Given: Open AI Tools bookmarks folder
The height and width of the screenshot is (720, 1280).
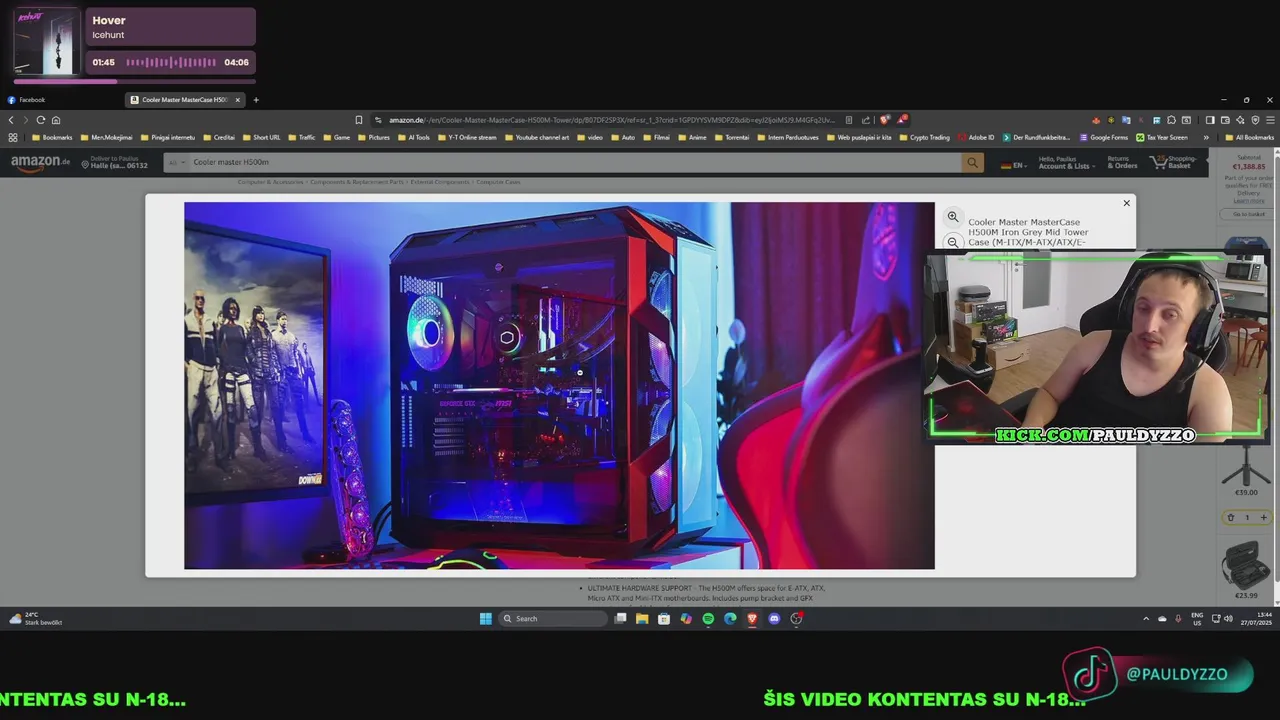Looking at the screenshot, I should pyautogui.click(x=414, y=137).
